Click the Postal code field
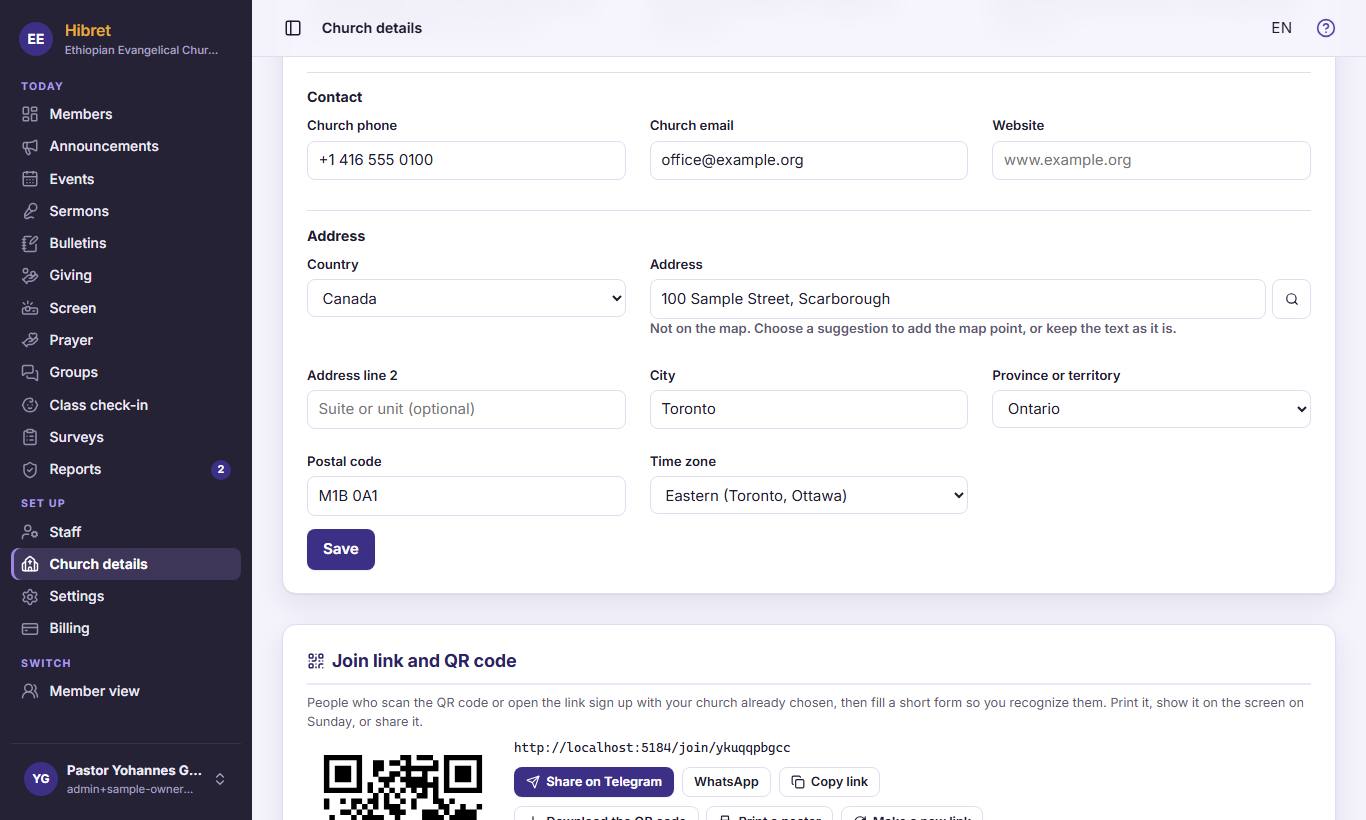The height and width of the screenshot is (820, 1366). click(466, 496)
